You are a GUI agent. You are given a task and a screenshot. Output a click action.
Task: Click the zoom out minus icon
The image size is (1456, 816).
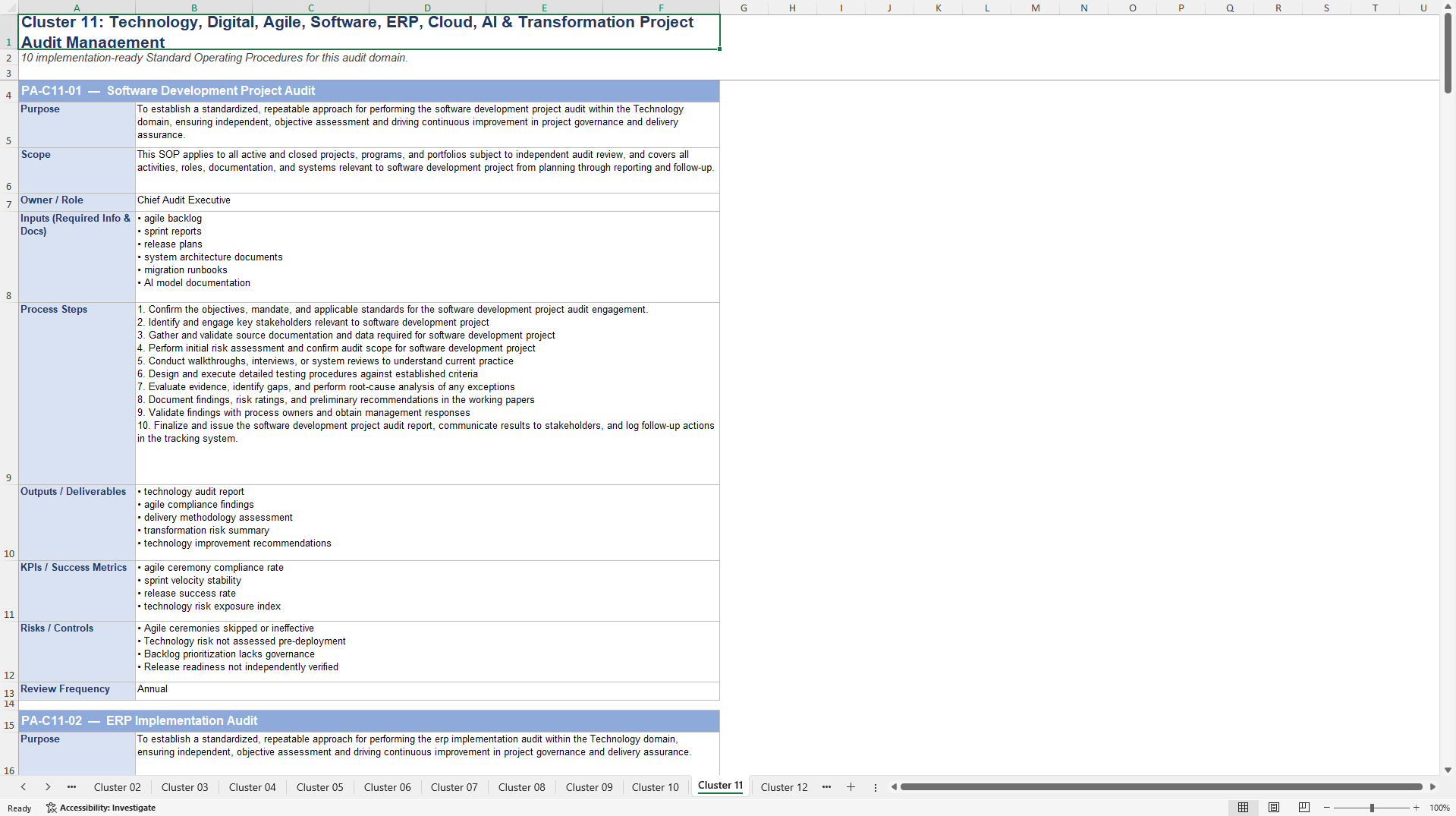1327,808
